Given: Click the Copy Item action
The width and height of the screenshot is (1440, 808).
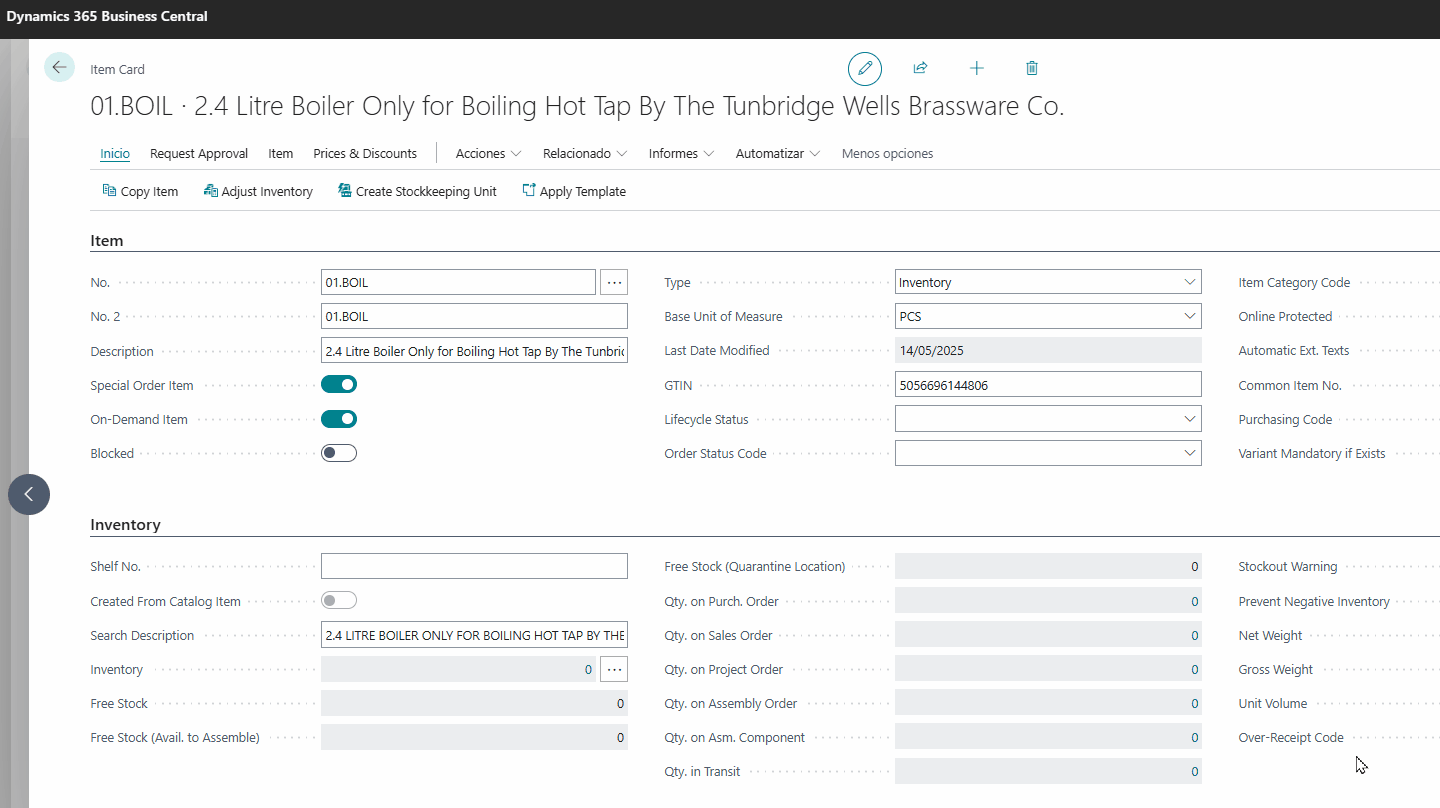Looking at the screenshot, I should point(140,191).
